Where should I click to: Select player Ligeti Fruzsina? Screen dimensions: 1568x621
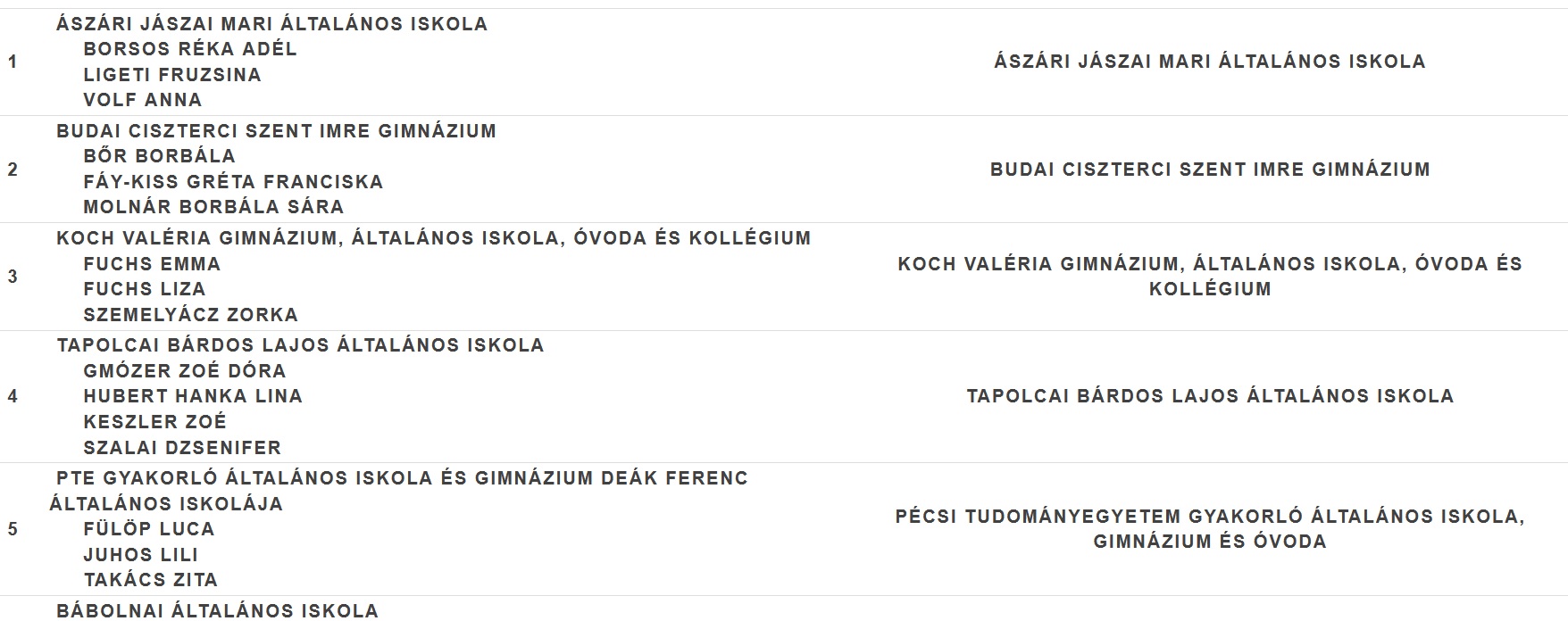(172, 75)
